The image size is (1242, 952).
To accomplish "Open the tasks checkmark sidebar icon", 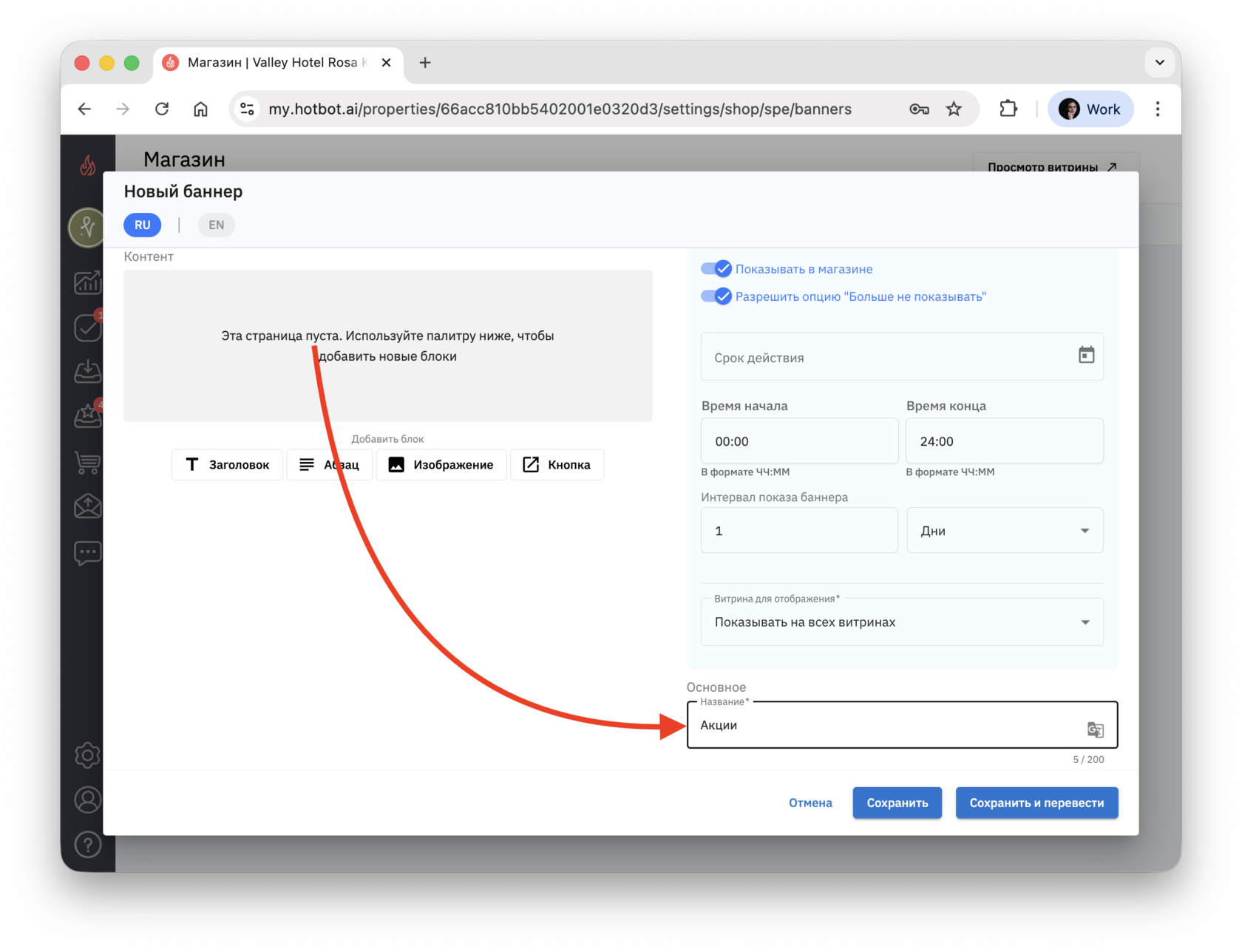I will coord(87,327).
